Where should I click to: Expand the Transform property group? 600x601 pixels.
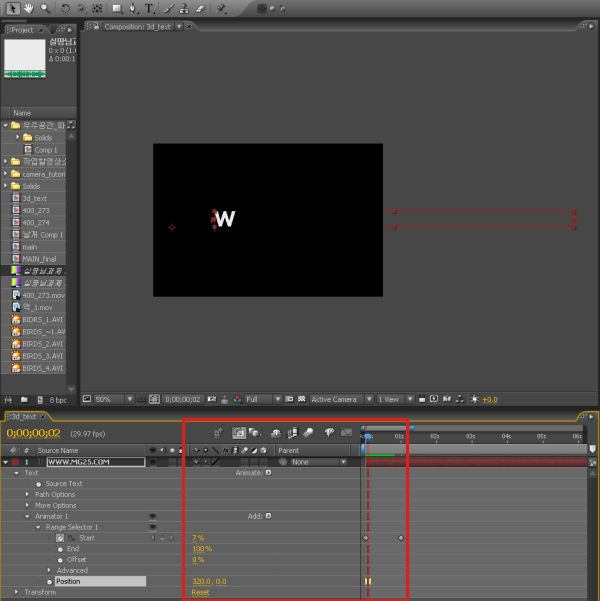point(16,592)
